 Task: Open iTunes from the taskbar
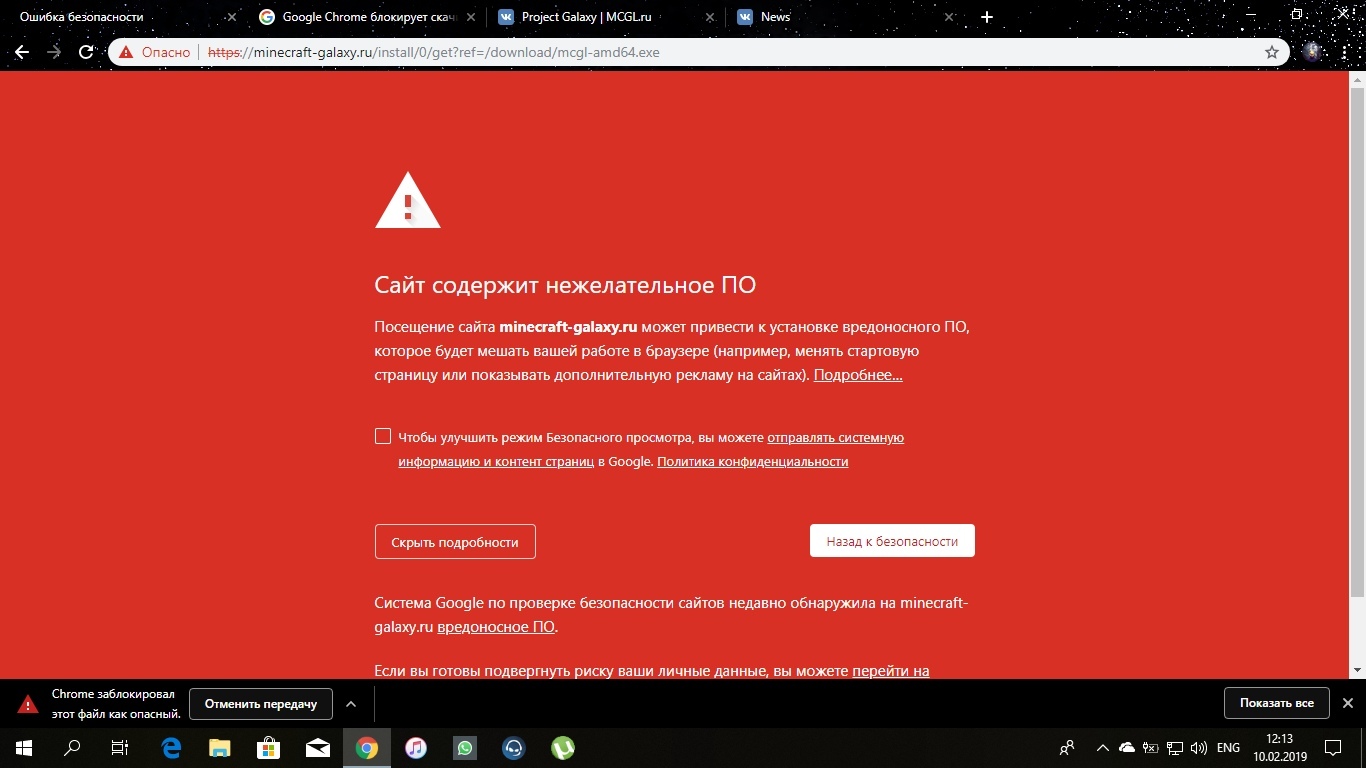[x=416, y=747]
